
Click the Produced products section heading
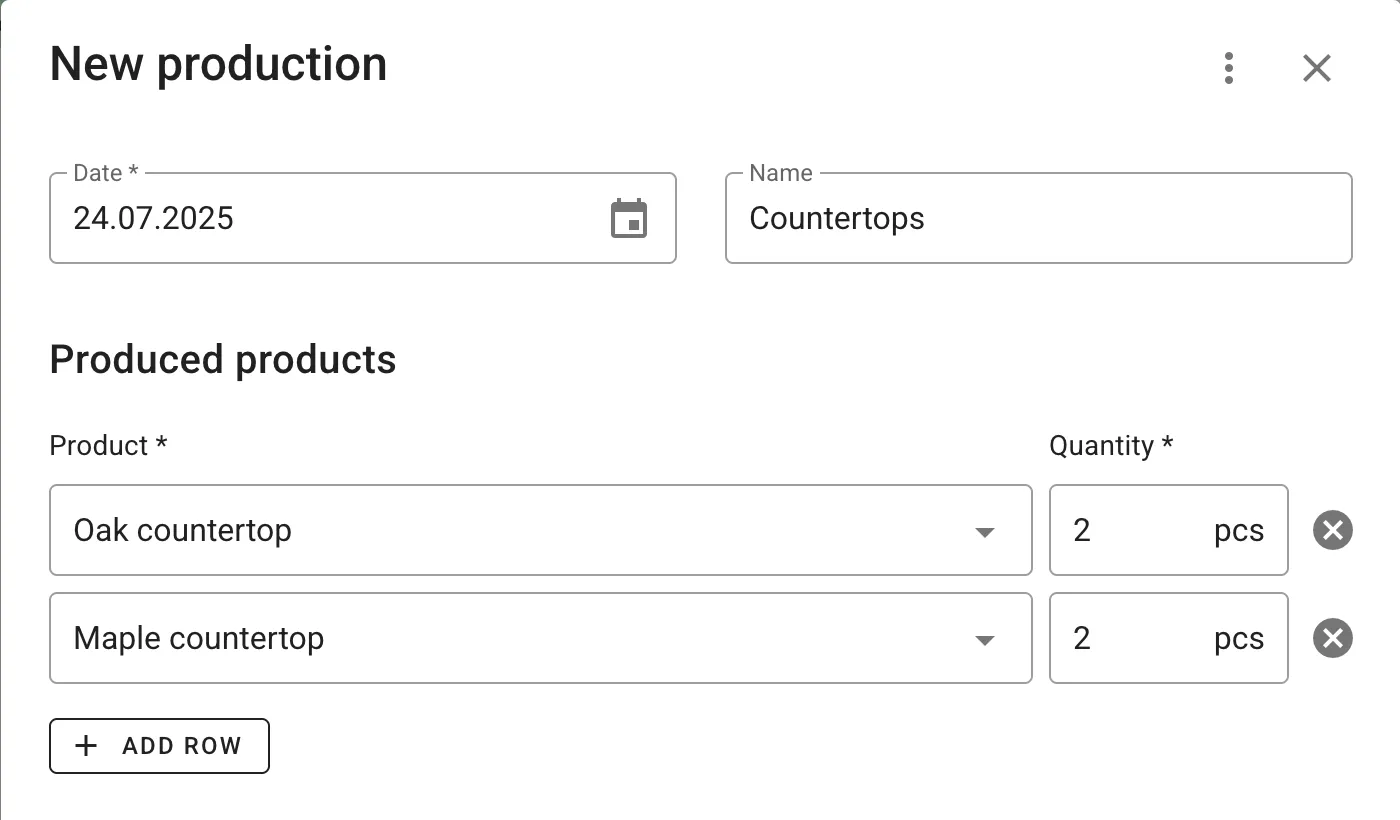223,360
